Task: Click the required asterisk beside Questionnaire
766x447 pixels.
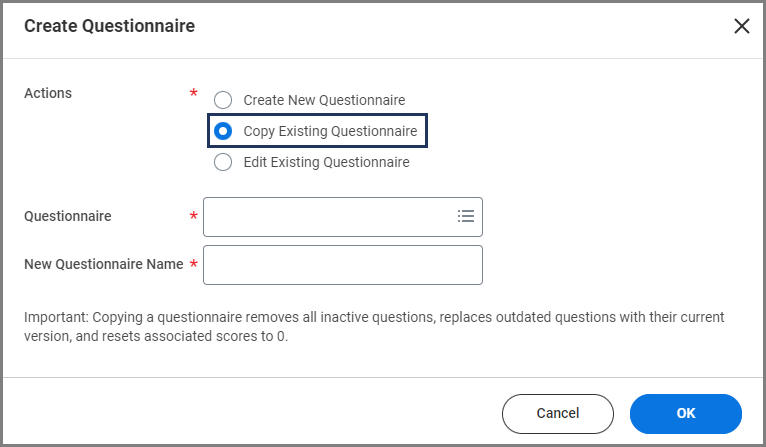Action: pos(193,217)
